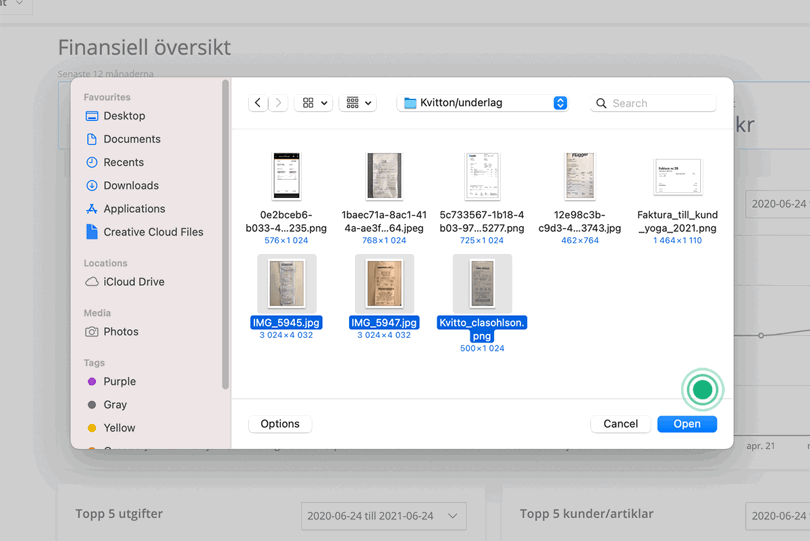Click the forward navigation arrow
Screen dimensions: 810x541
pos(278,103)
